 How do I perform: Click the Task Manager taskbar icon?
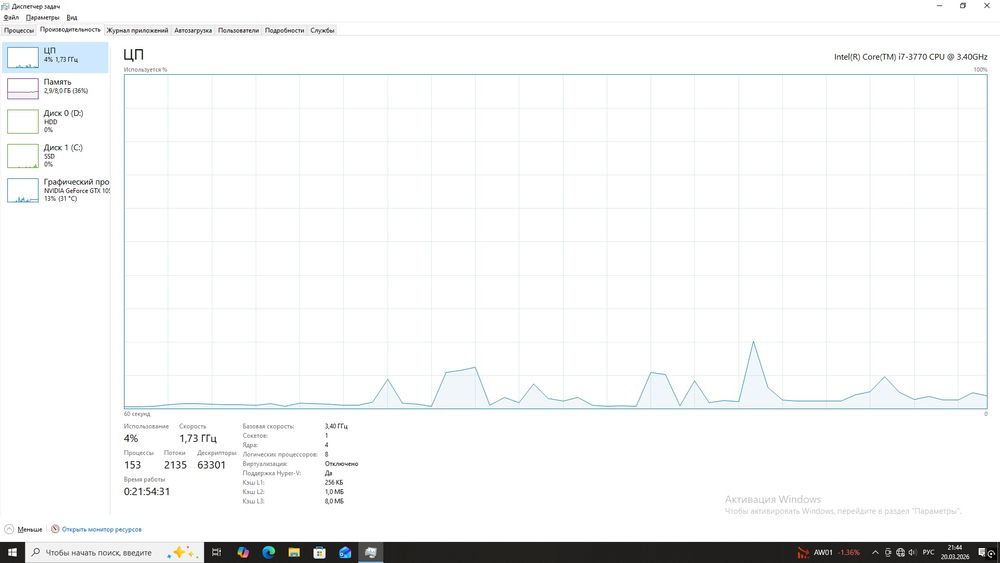coord(371,552)
